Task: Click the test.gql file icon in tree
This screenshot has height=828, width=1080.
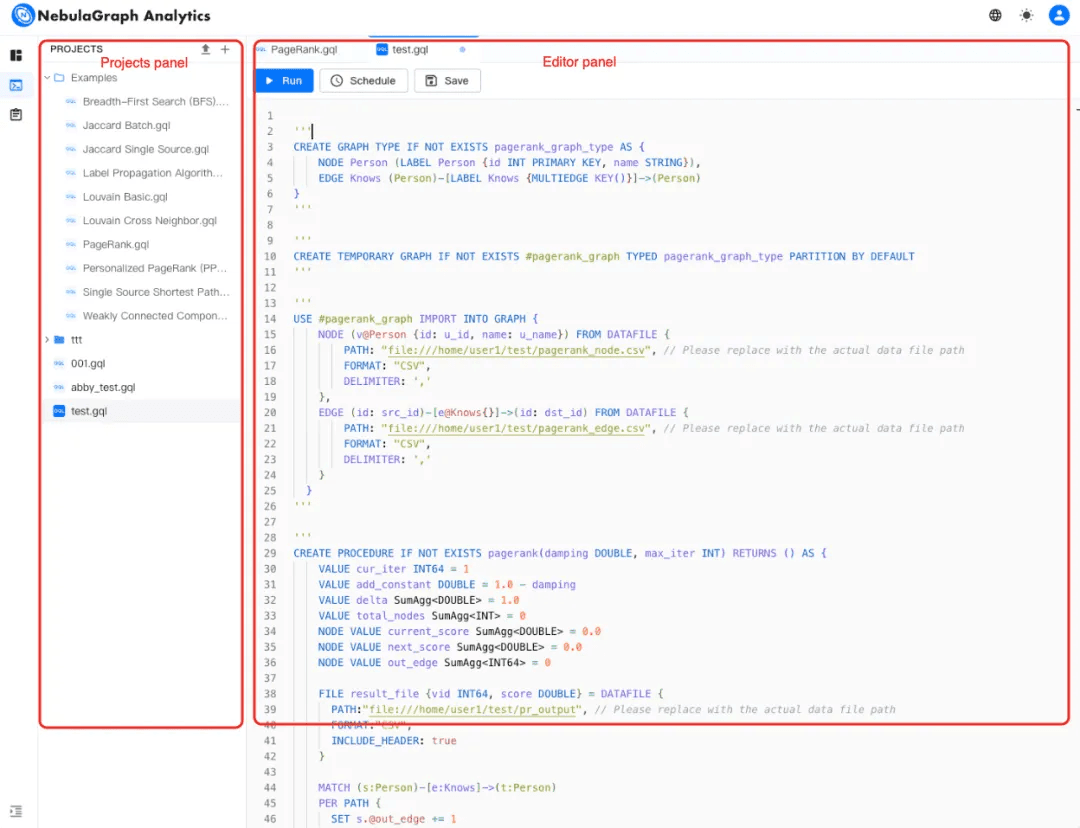Action: coord(59,411)
